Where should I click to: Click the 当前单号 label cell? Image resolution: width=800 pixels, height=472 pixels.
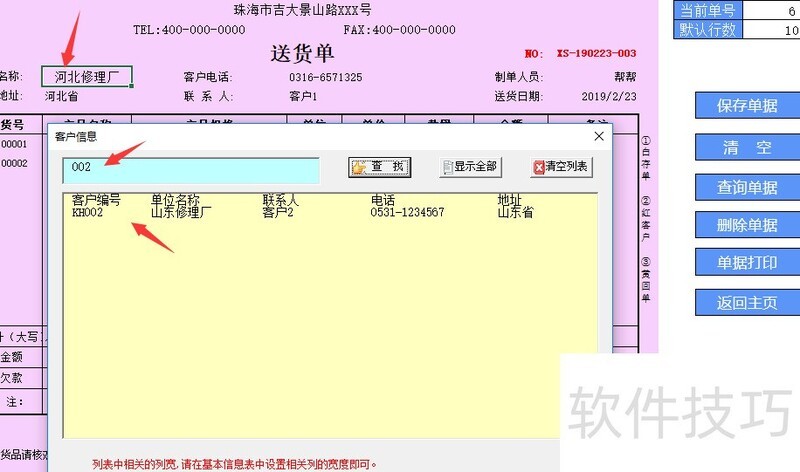click(708, 10)
